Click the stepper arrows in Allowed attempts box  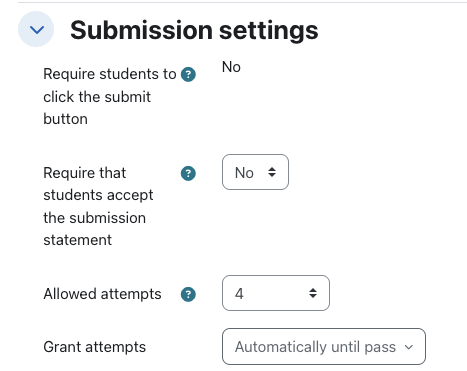313,293
